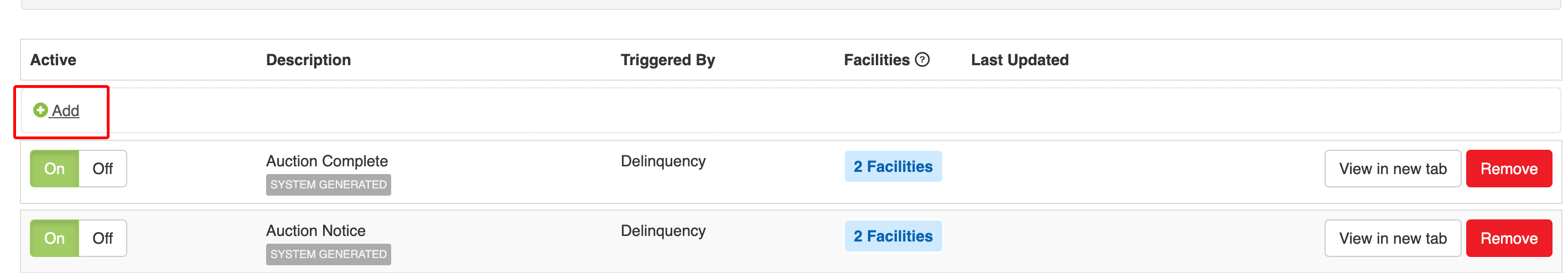Image resolution: width=1568 pixels, height=273 pixels.
Task: Click the Last Updated column header
Action: (1020, 60)
